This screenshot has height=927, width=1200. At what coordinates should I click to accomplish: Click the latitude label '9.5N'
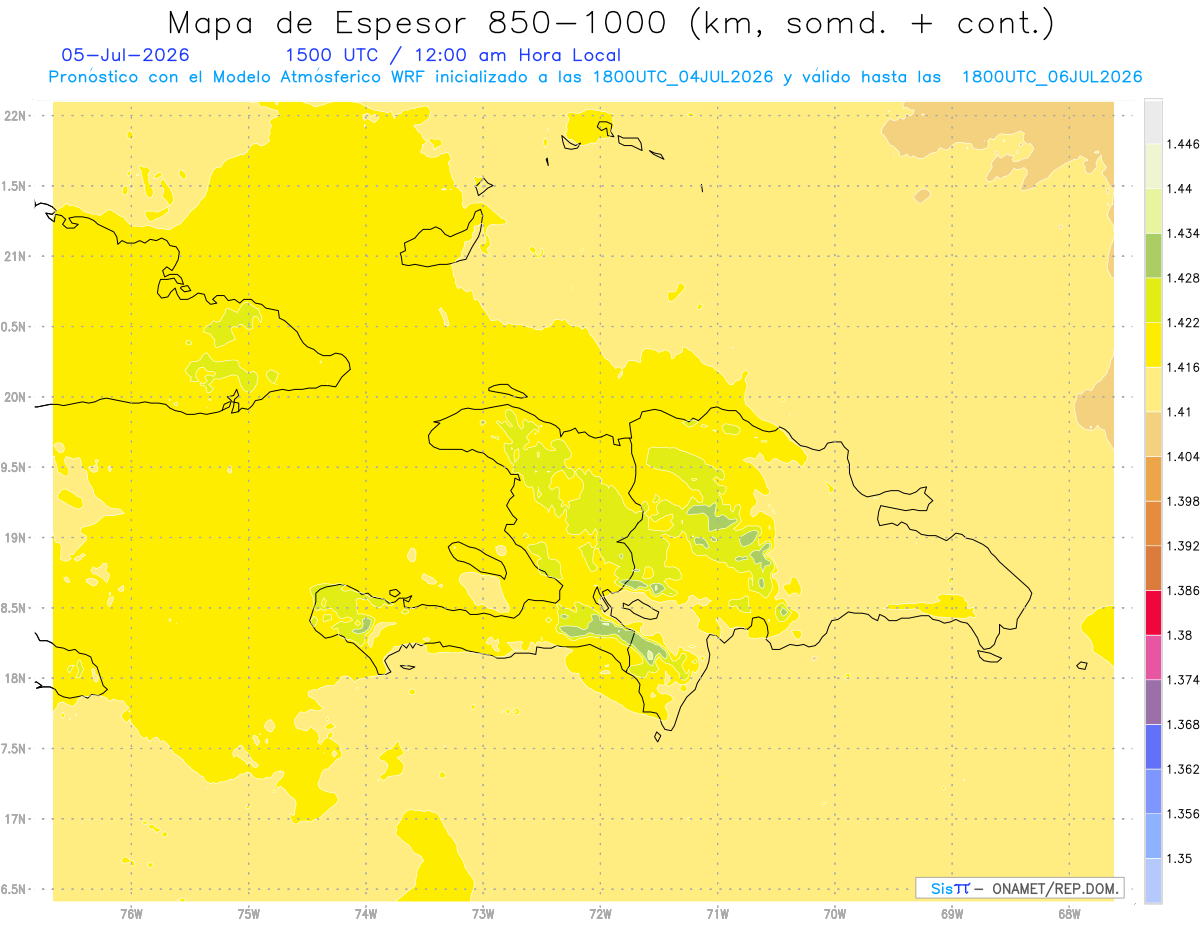coord(15,467)
